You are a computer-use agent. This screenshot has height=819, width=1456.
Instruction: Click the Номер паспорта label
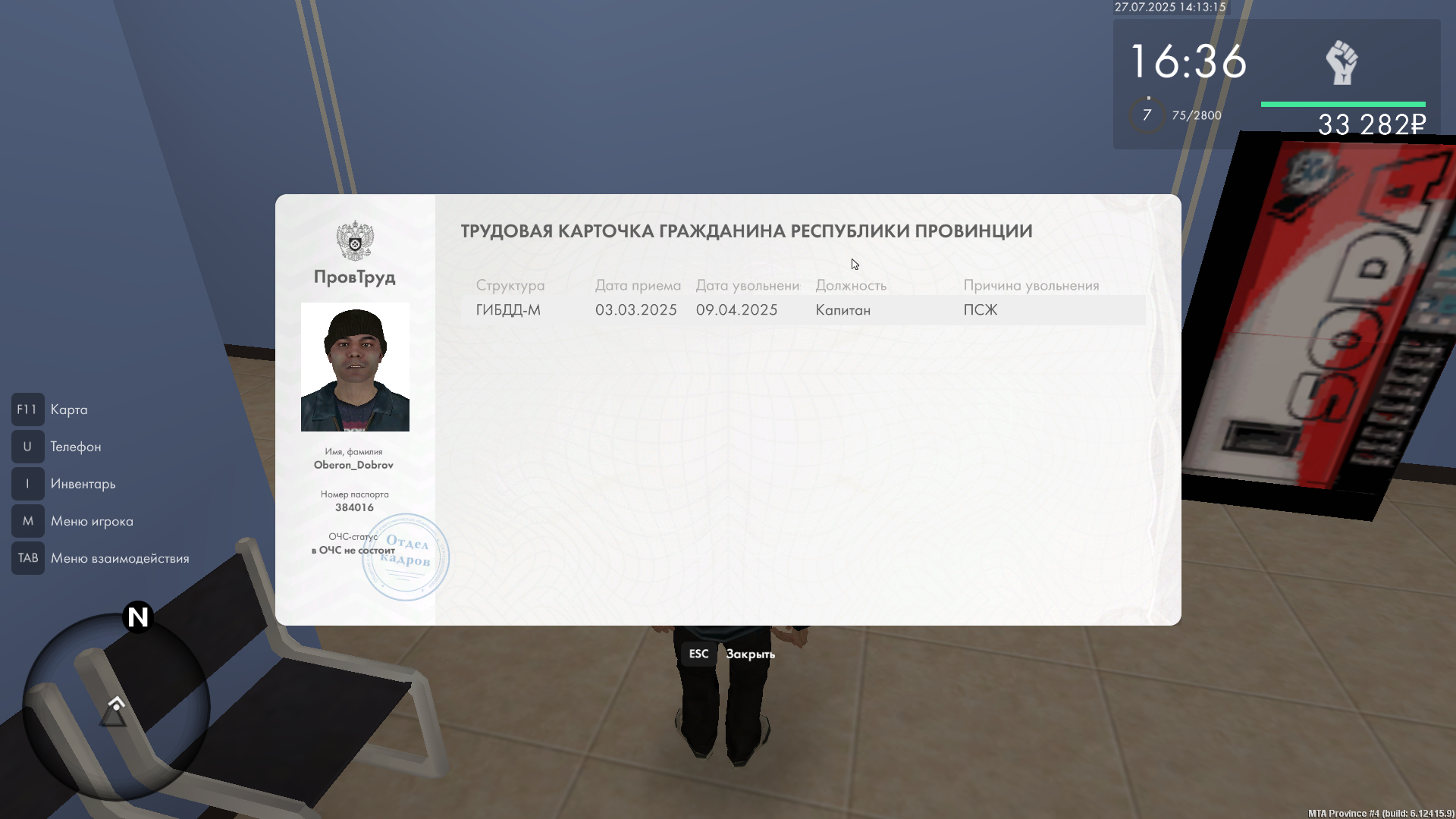point(354,494)
